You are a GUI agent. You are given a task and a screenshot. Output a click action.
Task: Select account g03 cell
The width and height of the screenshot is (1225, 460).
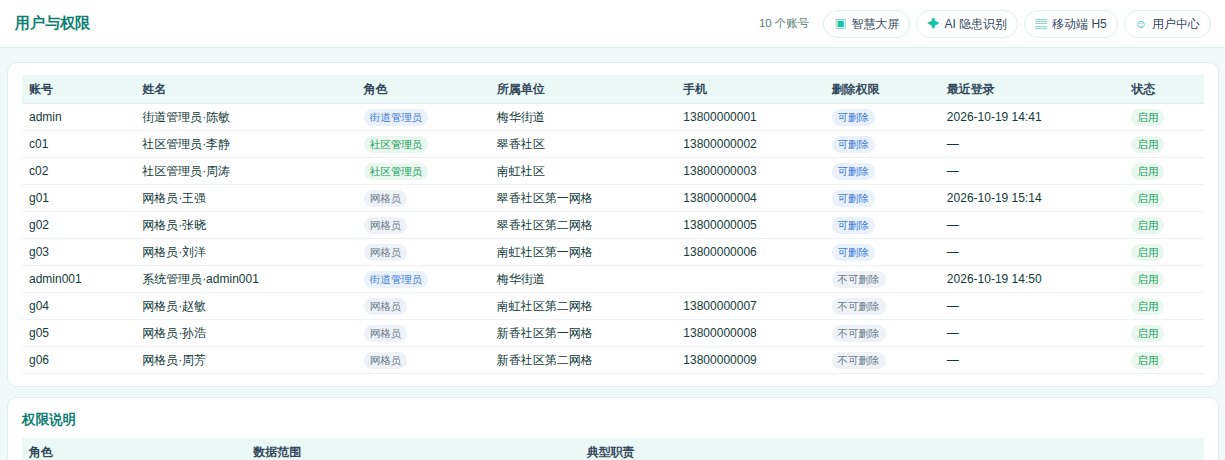[x=39, y=252]
